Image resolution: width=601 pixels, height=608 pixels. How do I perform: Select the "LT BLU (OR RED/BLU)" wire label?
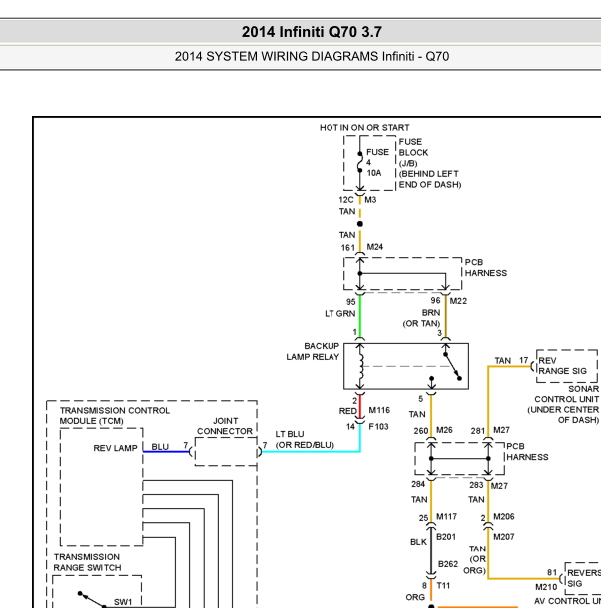point(305,439)
